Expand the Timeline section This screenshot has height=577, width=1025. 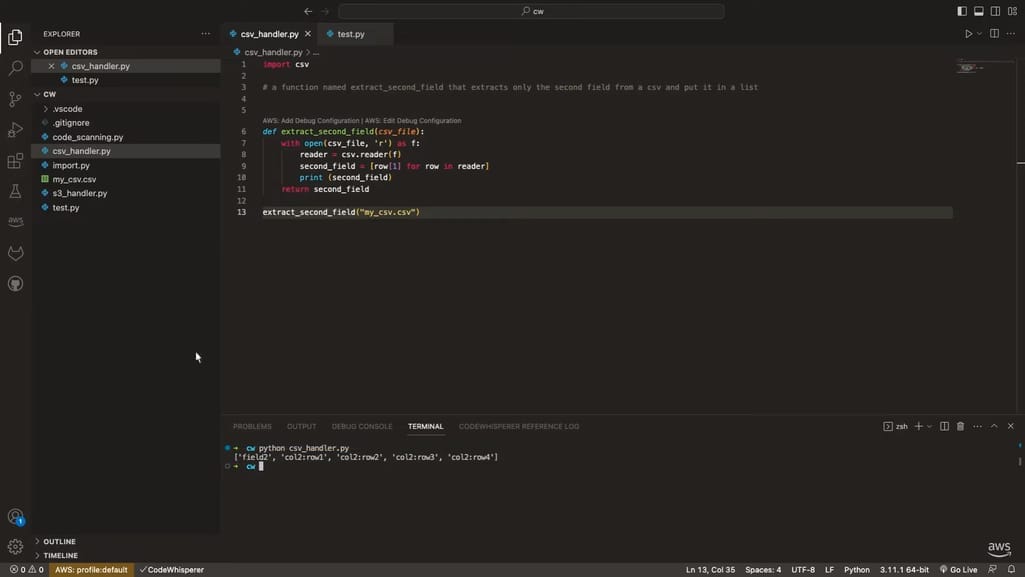click(60, 555)
